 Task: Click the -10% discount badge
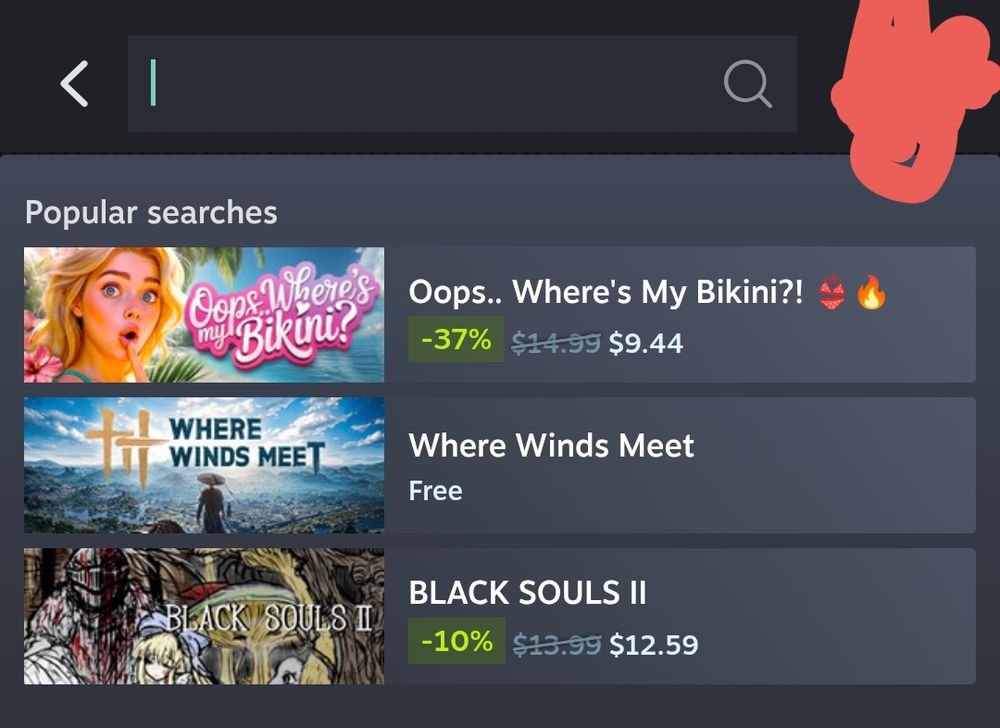(457, 641)
